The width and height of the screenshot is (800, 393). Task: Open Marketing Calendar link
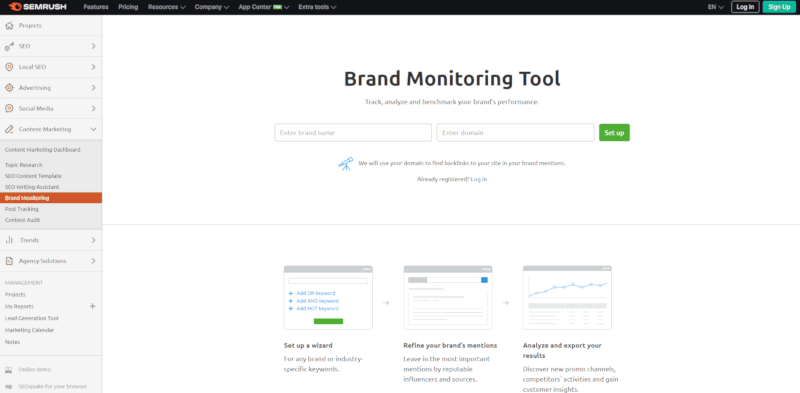click(x=29, y=330)
